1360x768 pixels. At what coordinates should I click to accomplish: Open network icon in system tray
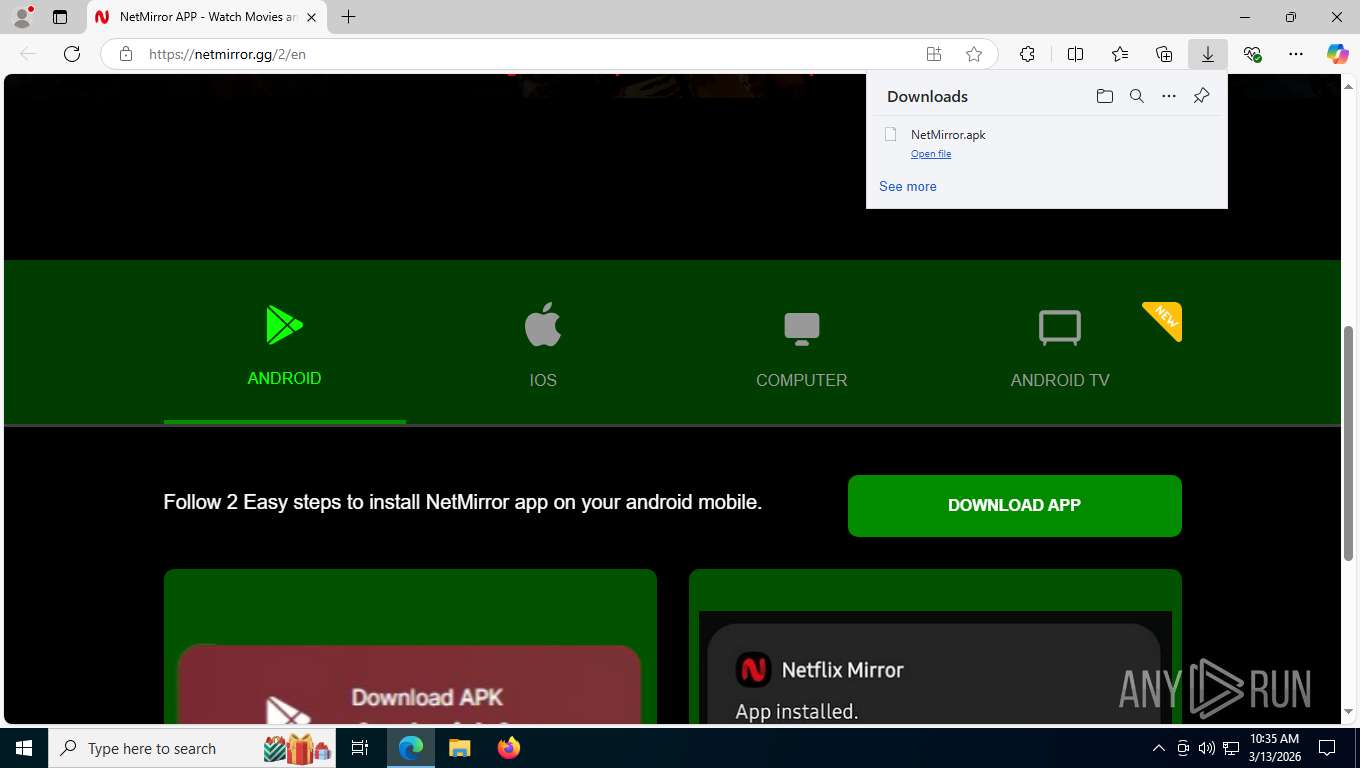pos(1231,748)
